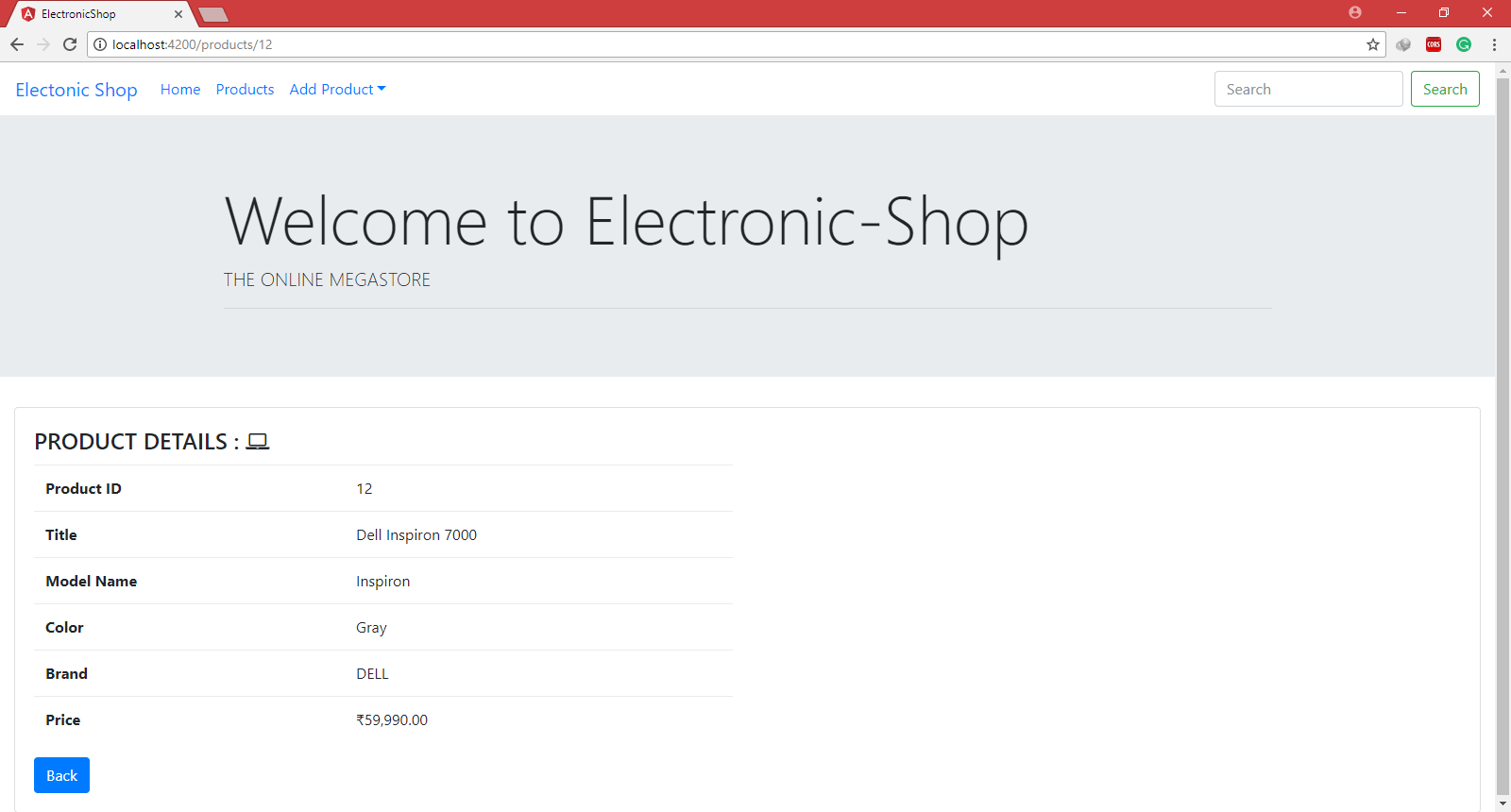Viewport: 1511px width, 812px height.
Task: Click the green Search button
Action: click(x=1445, y=89)
